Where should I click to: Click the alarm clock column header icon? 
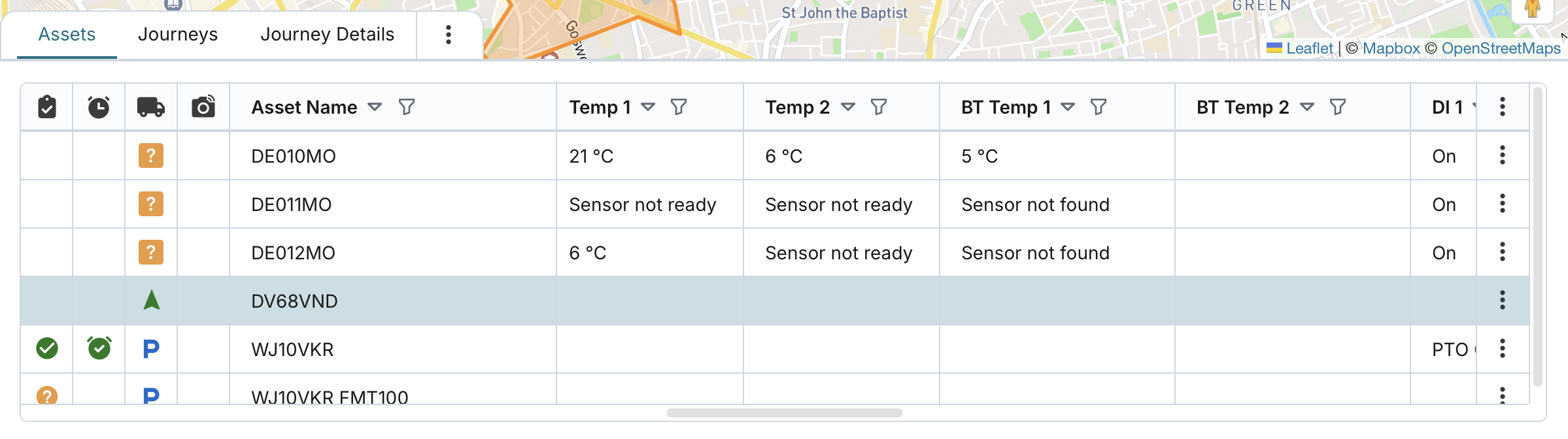[99, 106]
